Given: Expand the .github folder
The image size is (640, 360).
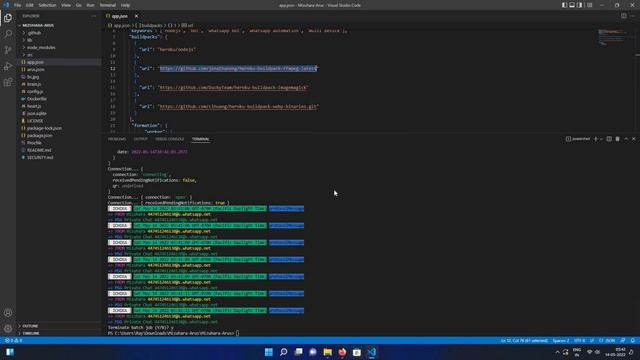Looking at the screenshot, I should pos(34,33).
